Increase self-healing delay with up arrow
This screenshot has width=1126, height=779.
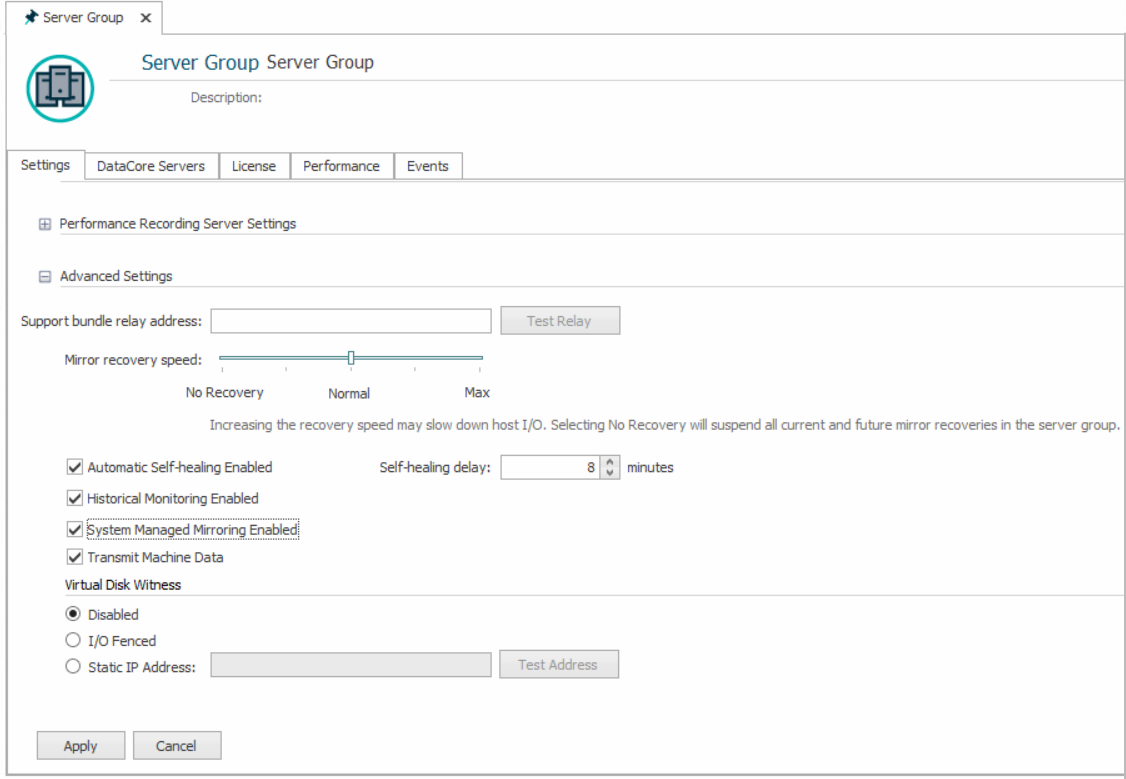pyautogui.click(x=612, y=462)
